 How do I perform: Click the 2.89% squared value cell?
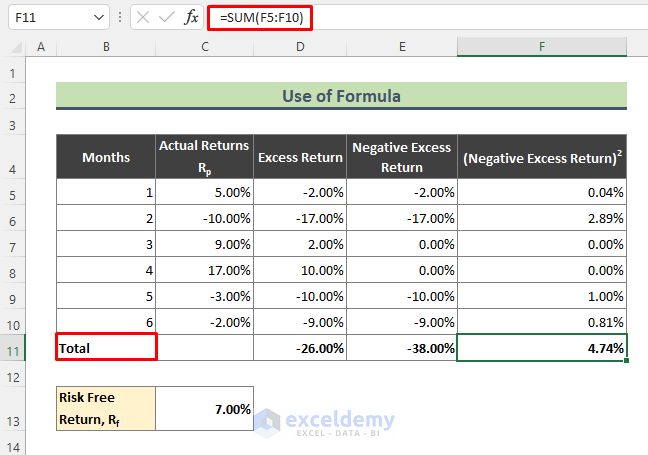[542, 218]
